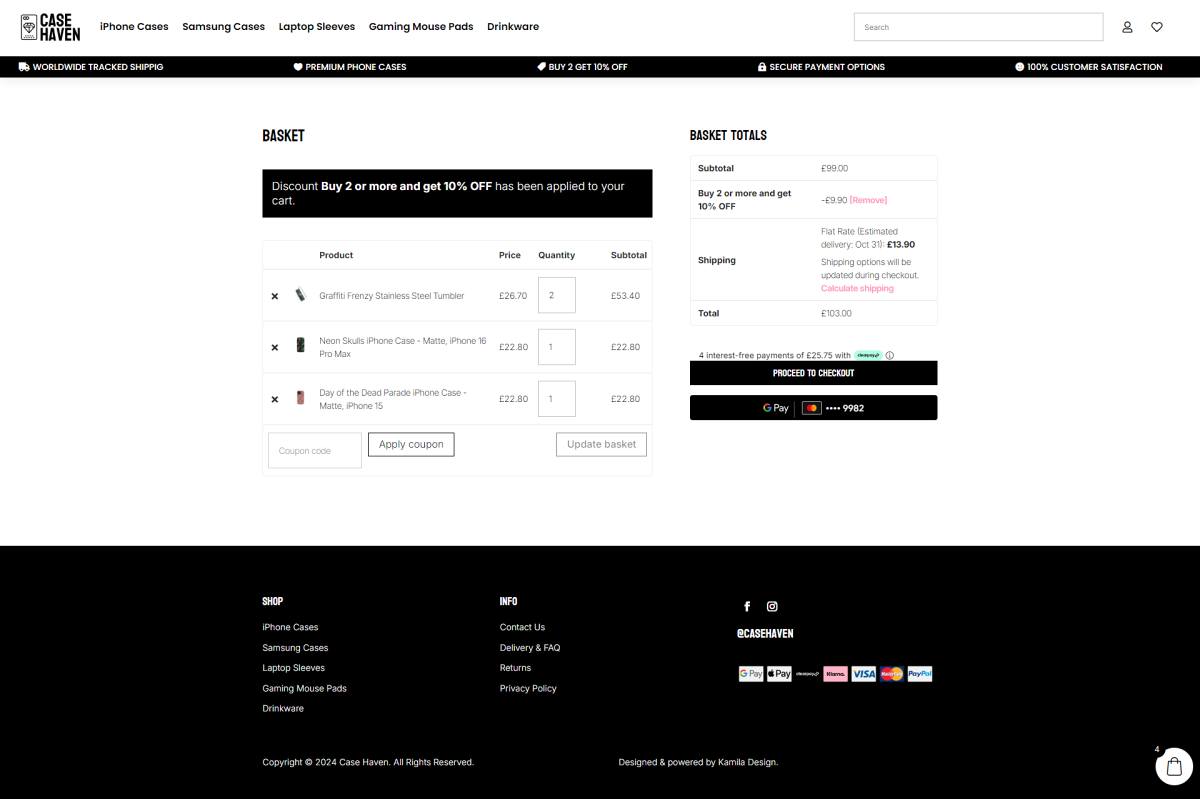Viewport: 1200px width, 799px height.
Task: Open the iPhone Cases menu
Action: (x=134, y=27)
